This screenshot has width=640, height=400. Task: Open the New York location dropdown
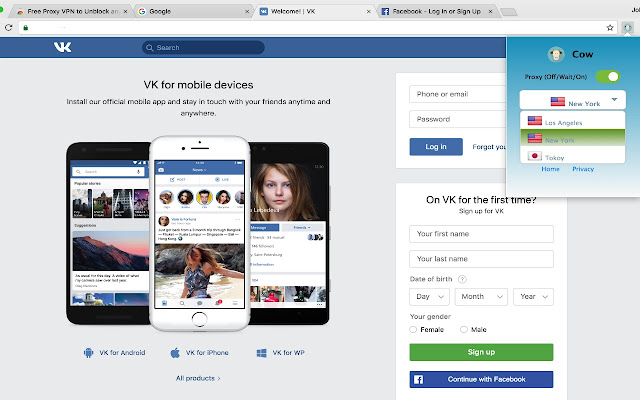coord(572,100)
